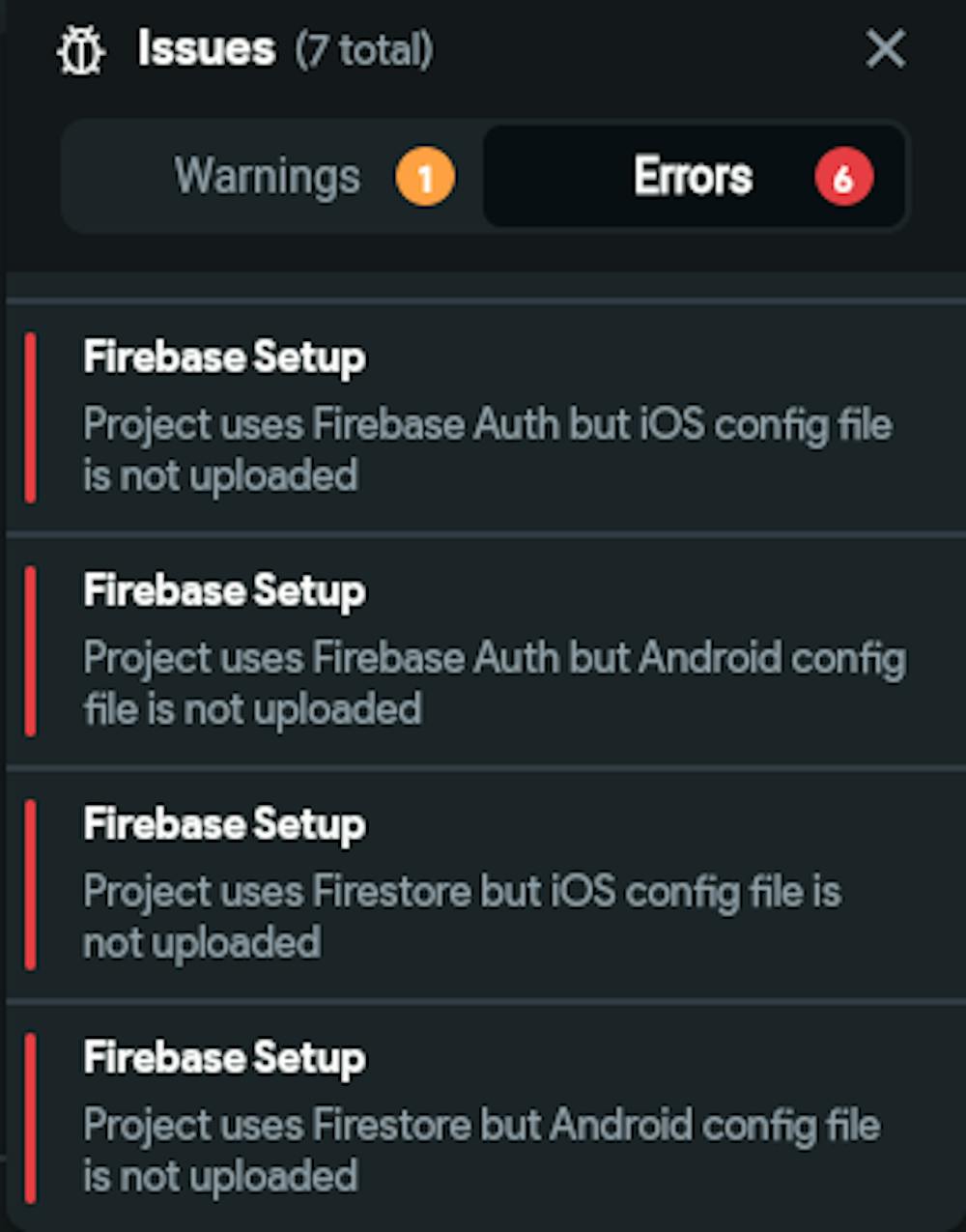
Task: Click red severity bar of Firestore iOS error
Action: 30,884
